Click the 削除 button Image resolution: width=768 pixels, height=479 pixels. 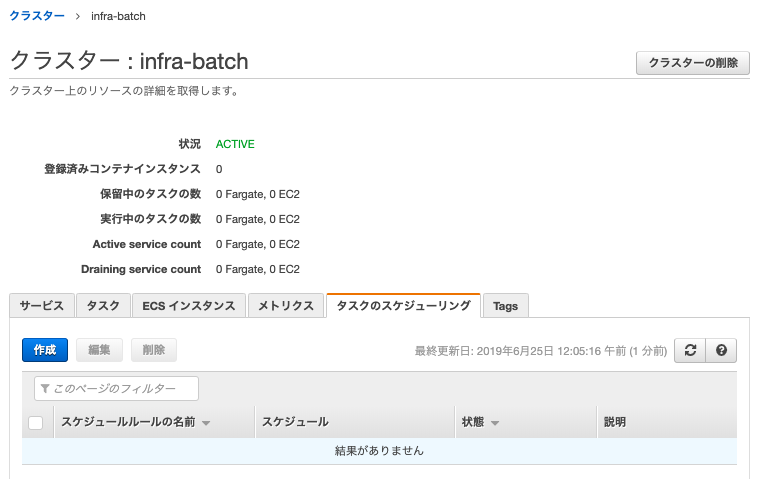153,350
